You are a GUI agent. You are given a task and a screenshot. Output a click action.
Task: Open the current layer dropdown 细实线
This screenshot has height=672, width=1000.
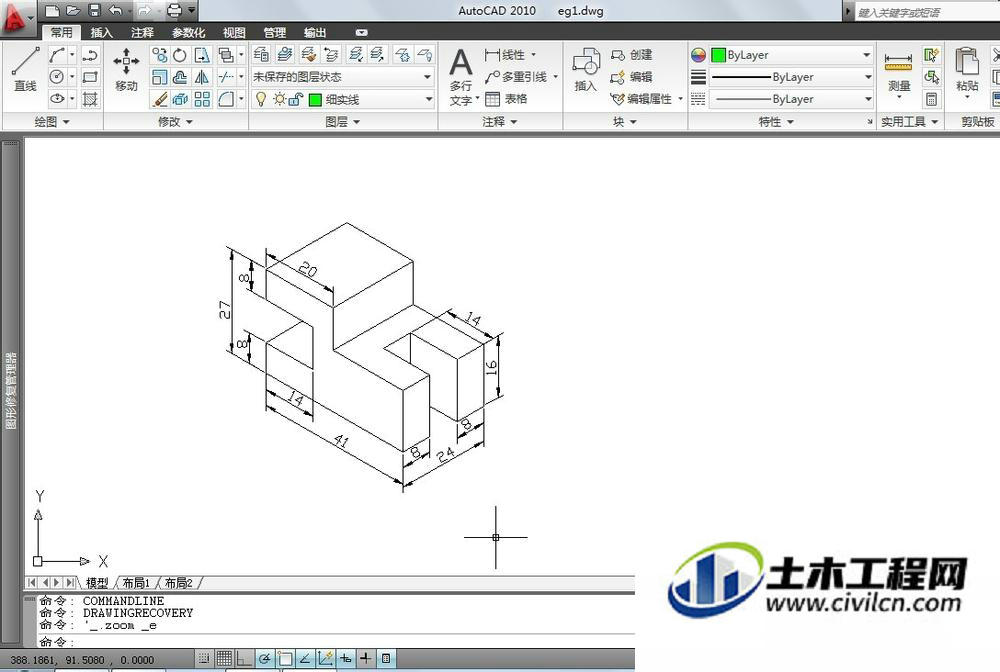(x=342, y=99)
